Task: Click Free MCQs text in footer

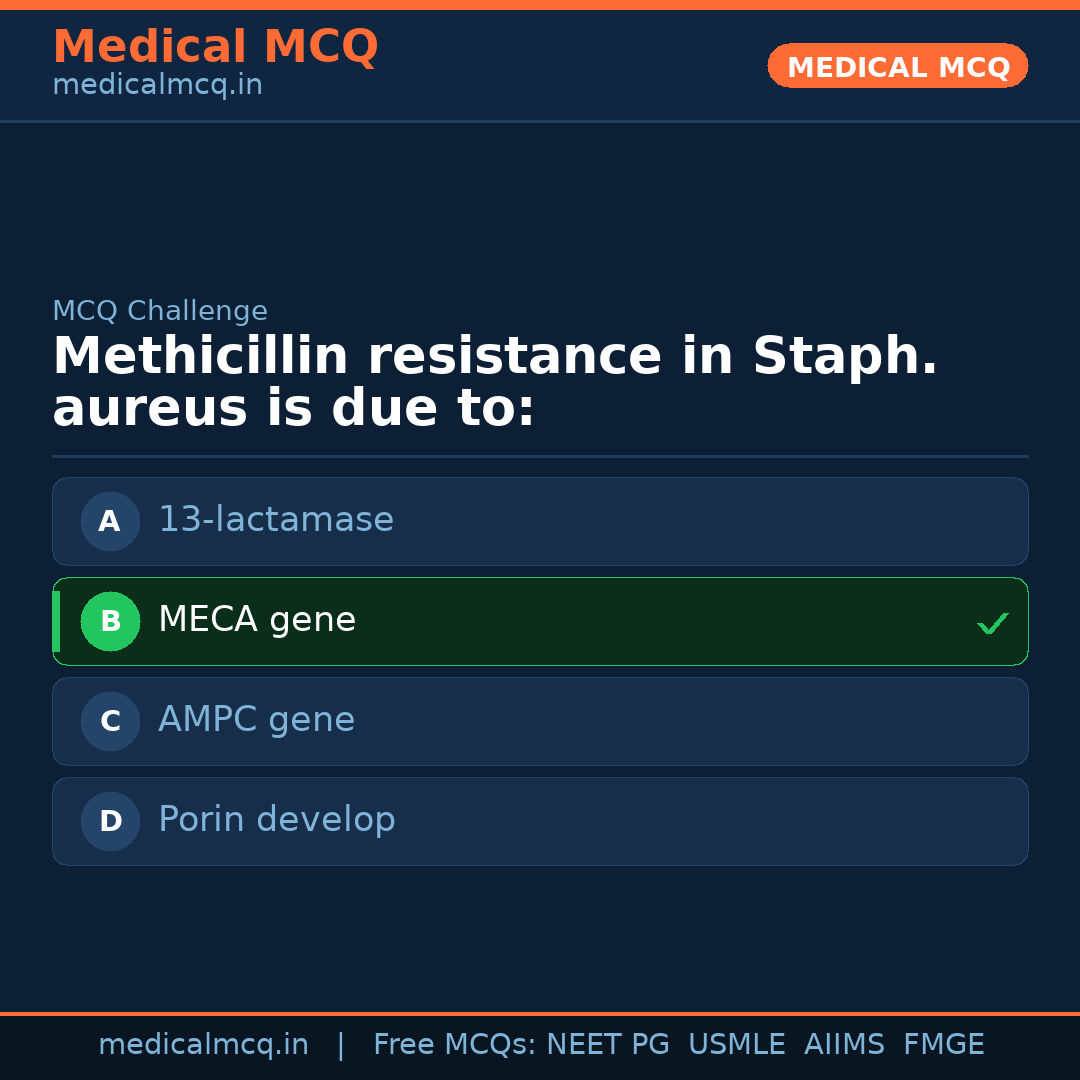Action: (x=454, y=1045)
